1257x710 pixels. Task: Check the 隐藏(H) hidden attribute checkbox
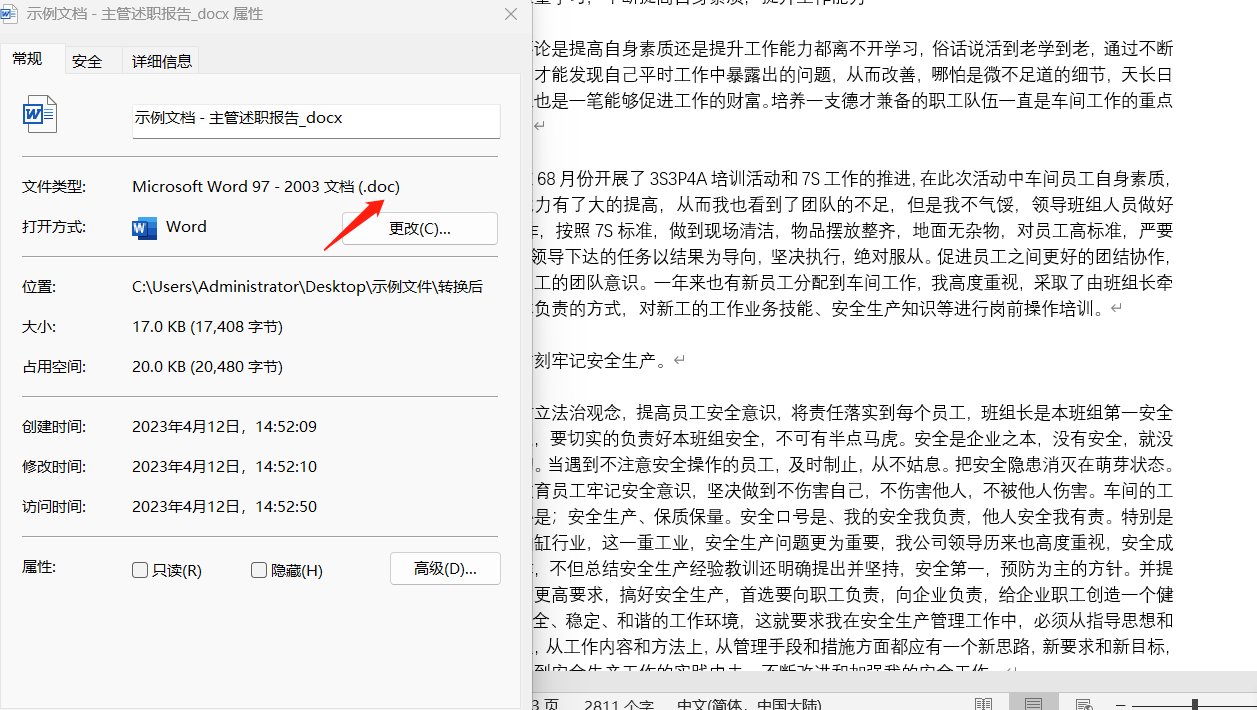click(x=257, y=570)
